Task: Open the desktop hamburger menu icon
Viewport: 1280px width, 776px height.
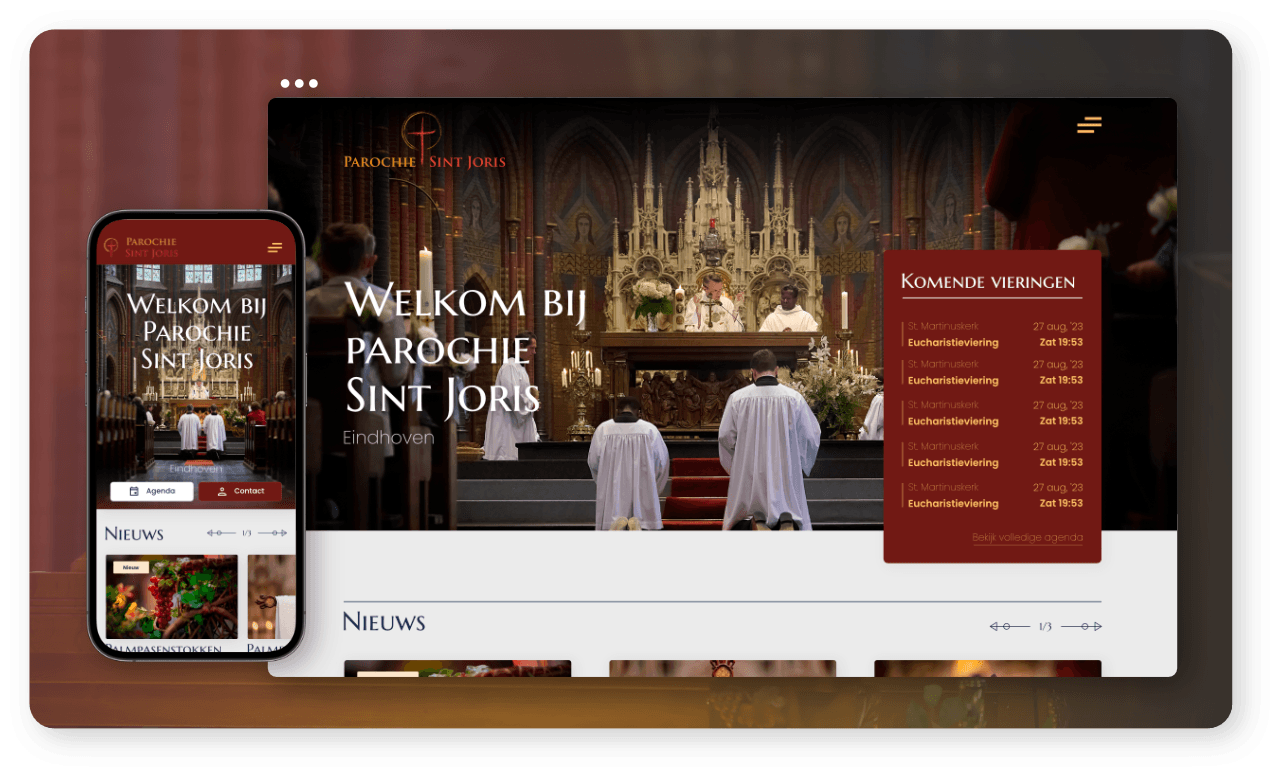Action: pos(1089,125)
